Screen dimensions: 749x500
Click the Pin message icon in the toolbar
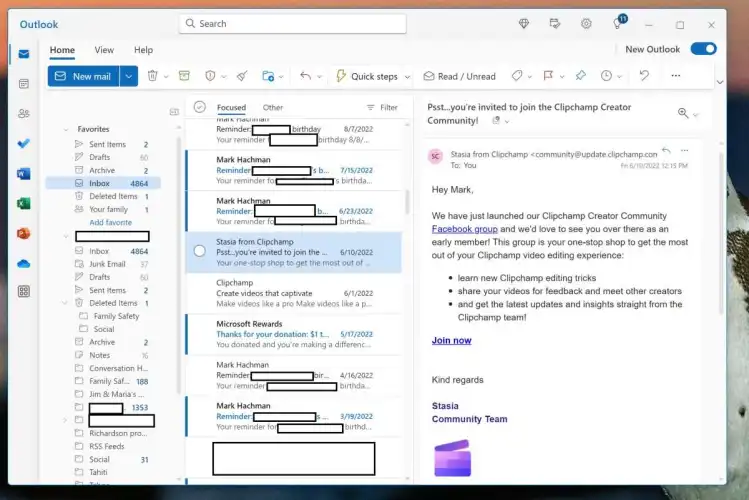(580, 76)
